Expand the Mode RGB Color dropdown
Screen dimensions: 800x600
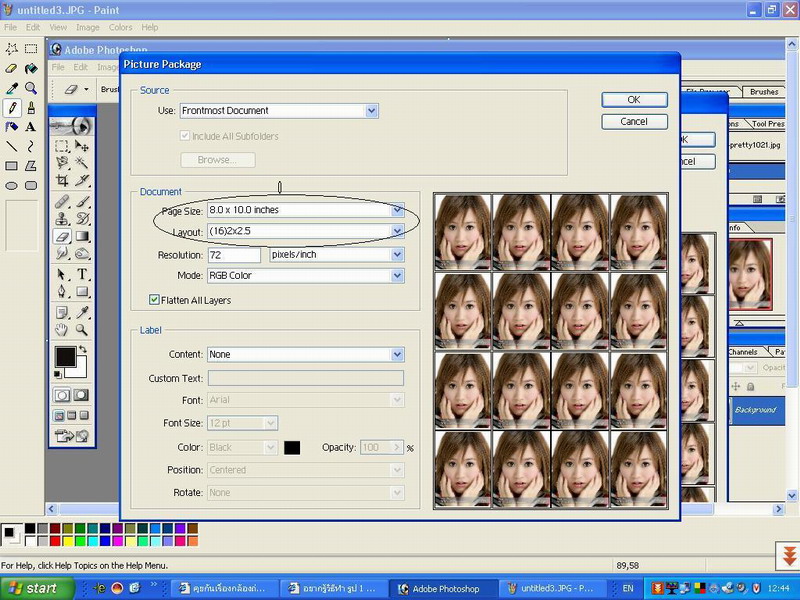(x=398, y=275)
